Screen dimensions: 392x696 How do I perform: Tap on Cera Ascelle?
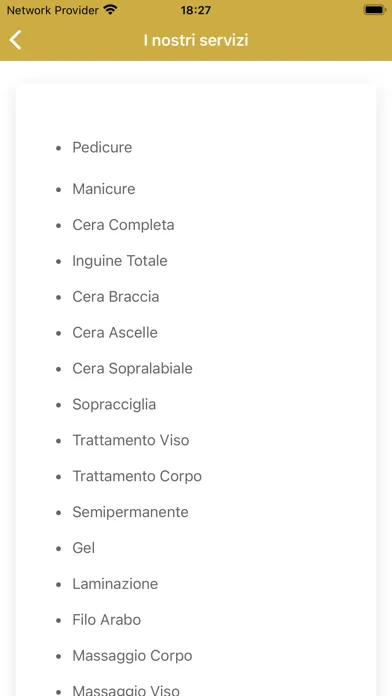(x=115, y=332)
